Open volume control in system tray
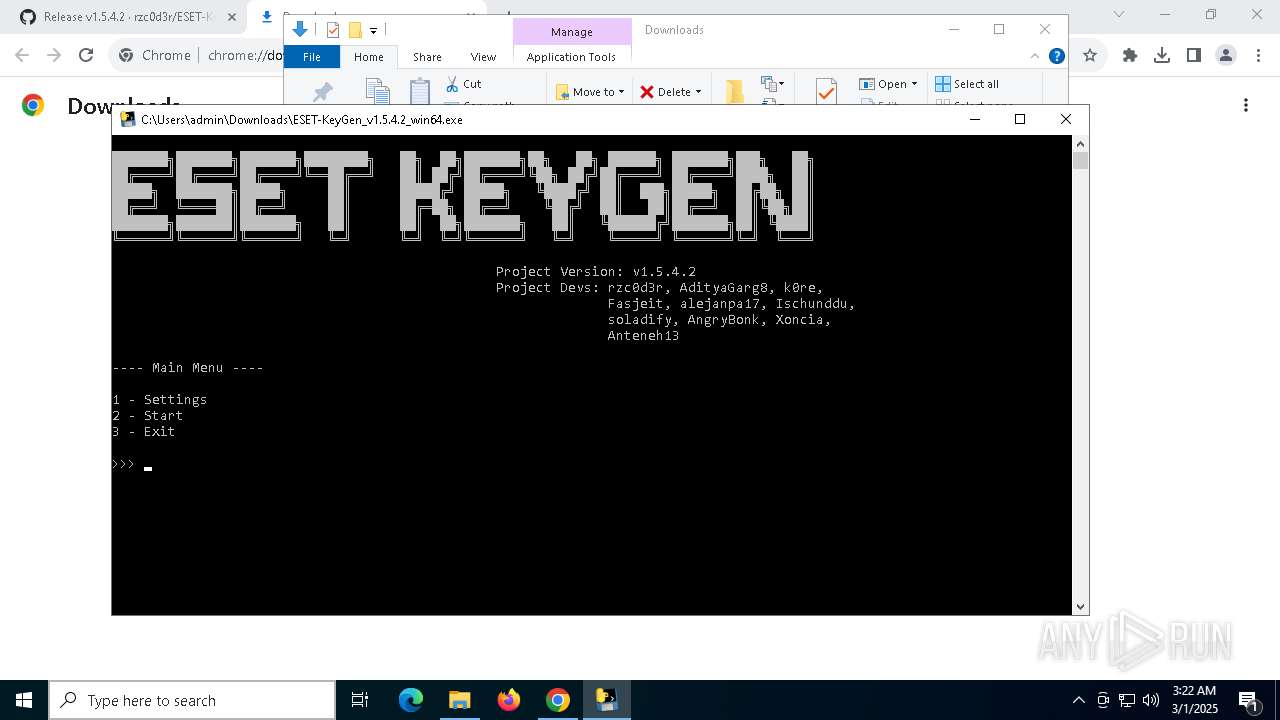Image resolution: width=1280 pixels, height=720 pixels. click(x=1150, y=700)
